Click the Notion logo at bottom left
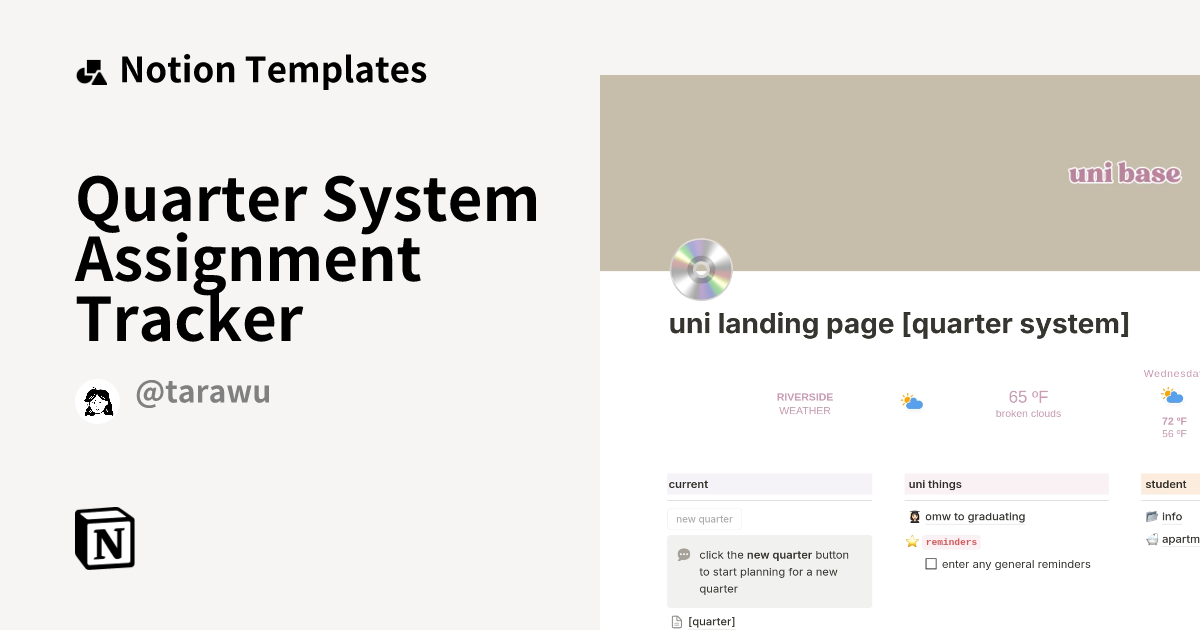This screenshot has width=1200, height=630. tap(104, 539)
